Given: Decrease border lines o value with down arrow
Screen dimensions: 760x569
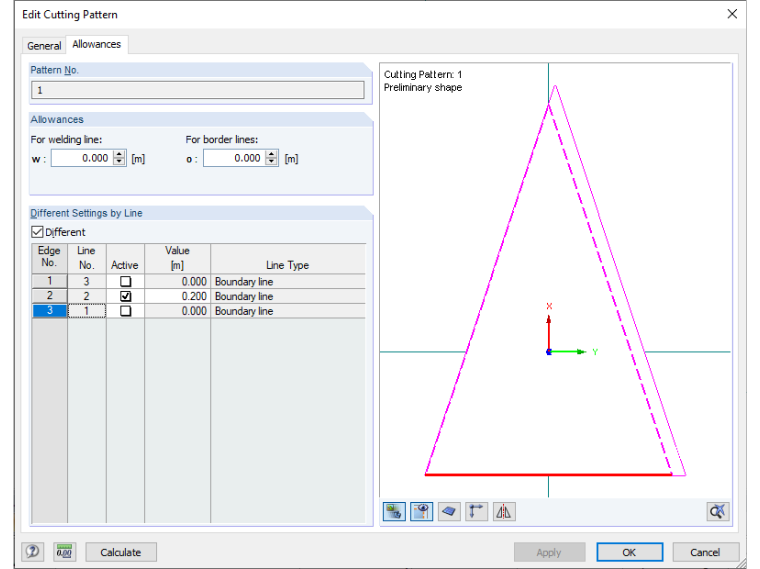Looking at the screenshot, I should (272, 162).
